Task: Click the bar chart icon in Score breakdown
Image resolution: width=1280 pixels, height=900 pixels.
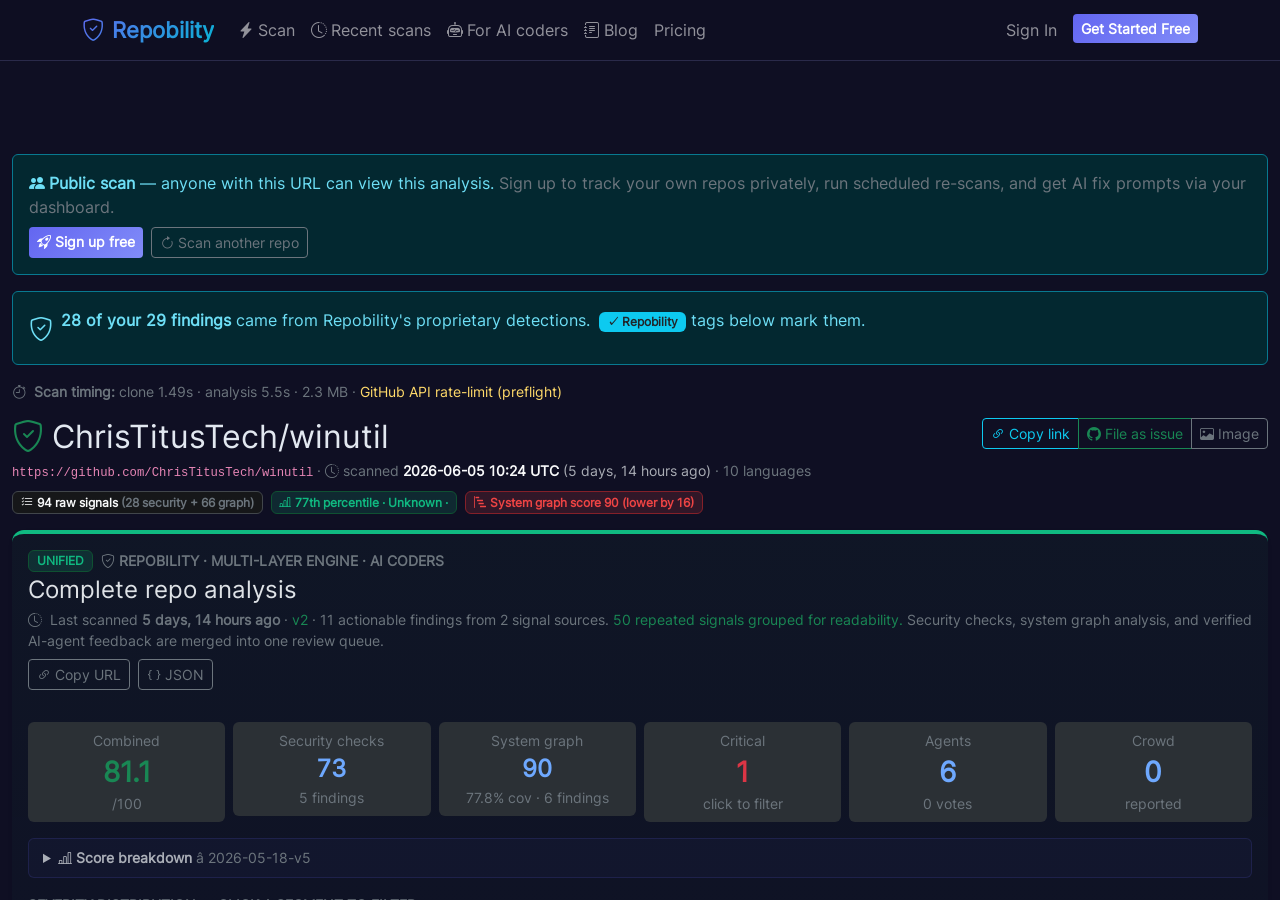Action: coord(65,858)
